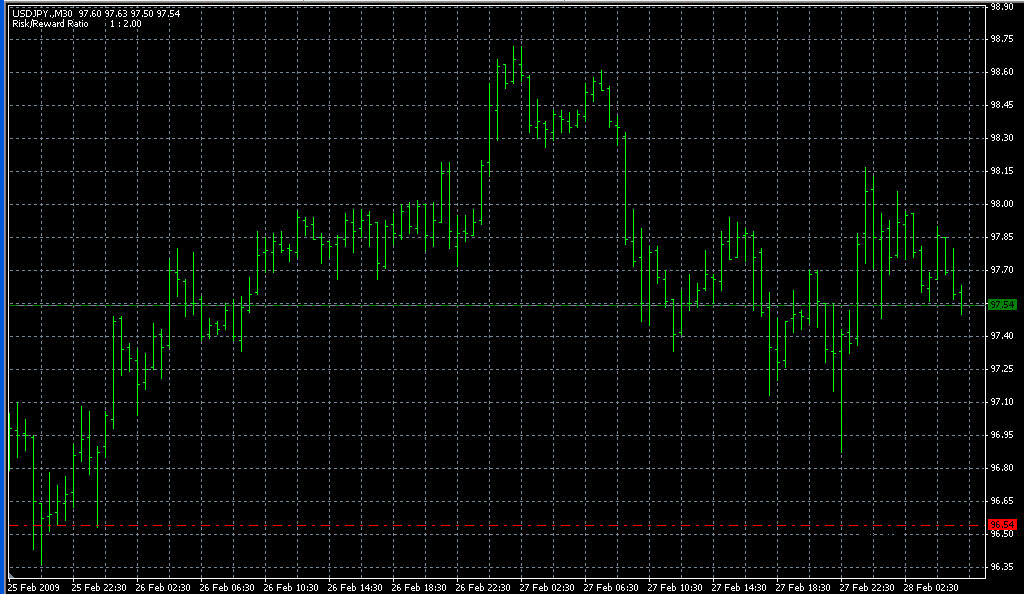Click the 97.70 price axis label

[1002, 270]
